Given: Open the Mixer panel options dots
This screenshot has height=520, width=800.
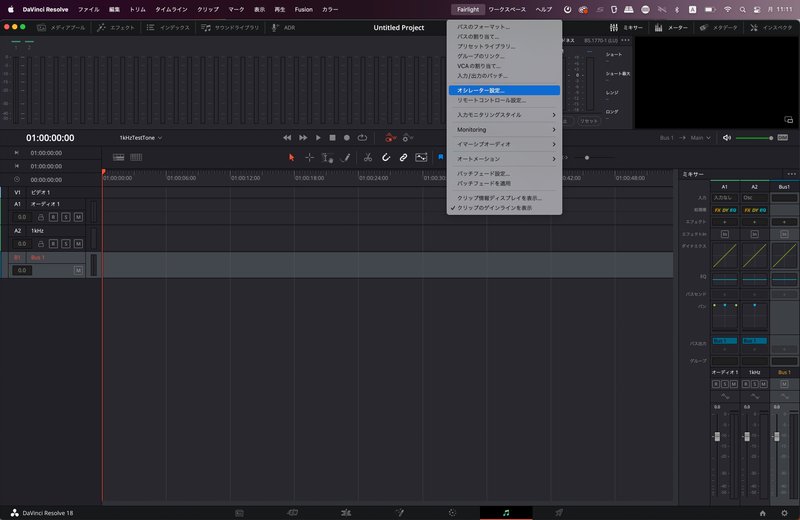Looking at the screenshot, I should 791,174.
